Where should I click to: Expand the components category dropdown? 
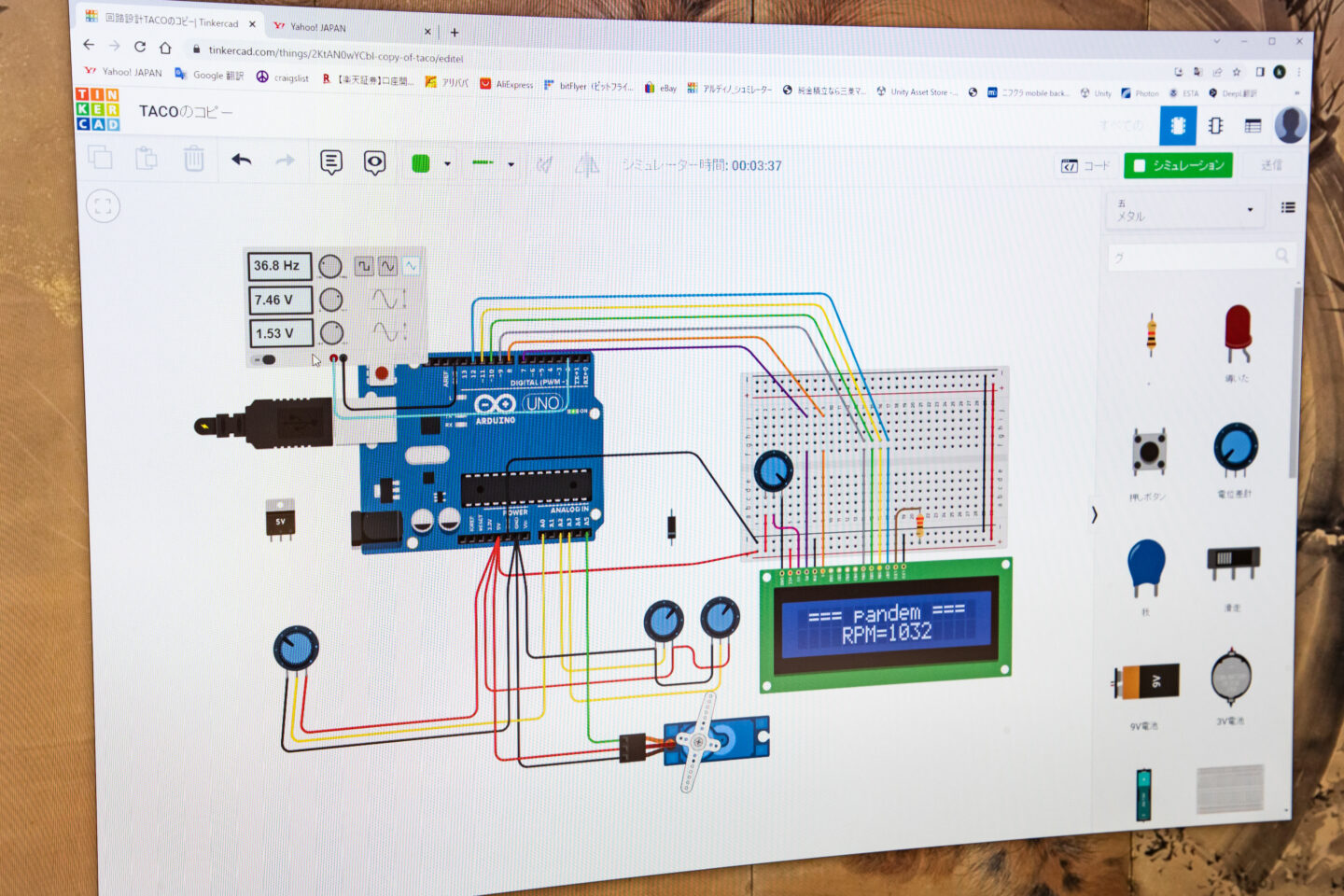1250,210
